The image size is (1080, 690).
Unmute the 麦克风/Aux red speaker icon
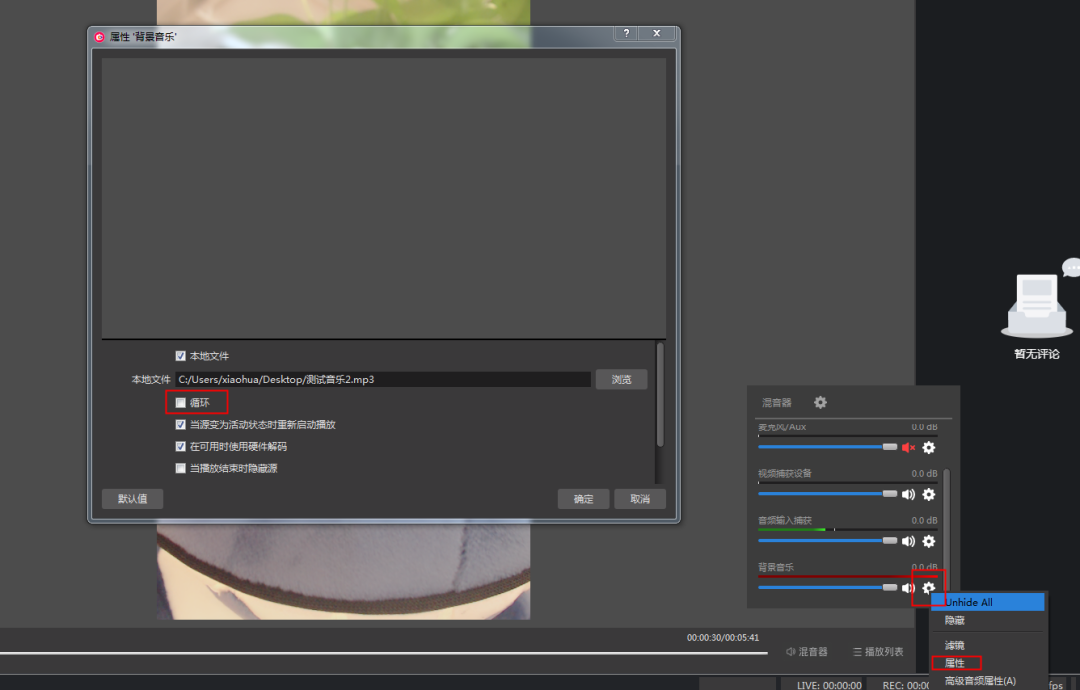(x=908, y=448)
